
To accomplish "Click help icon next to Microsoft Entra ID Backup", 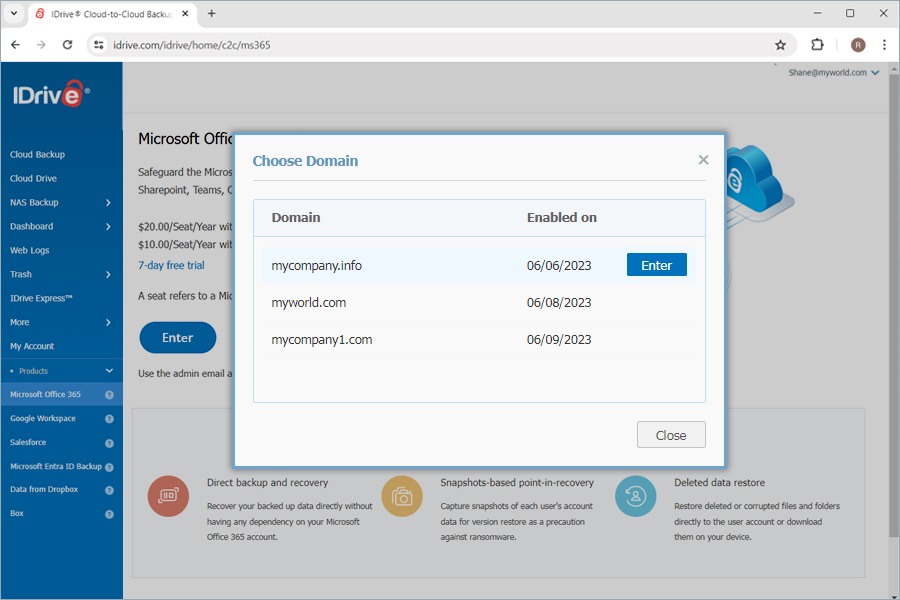I will click(x=109, y=467).
